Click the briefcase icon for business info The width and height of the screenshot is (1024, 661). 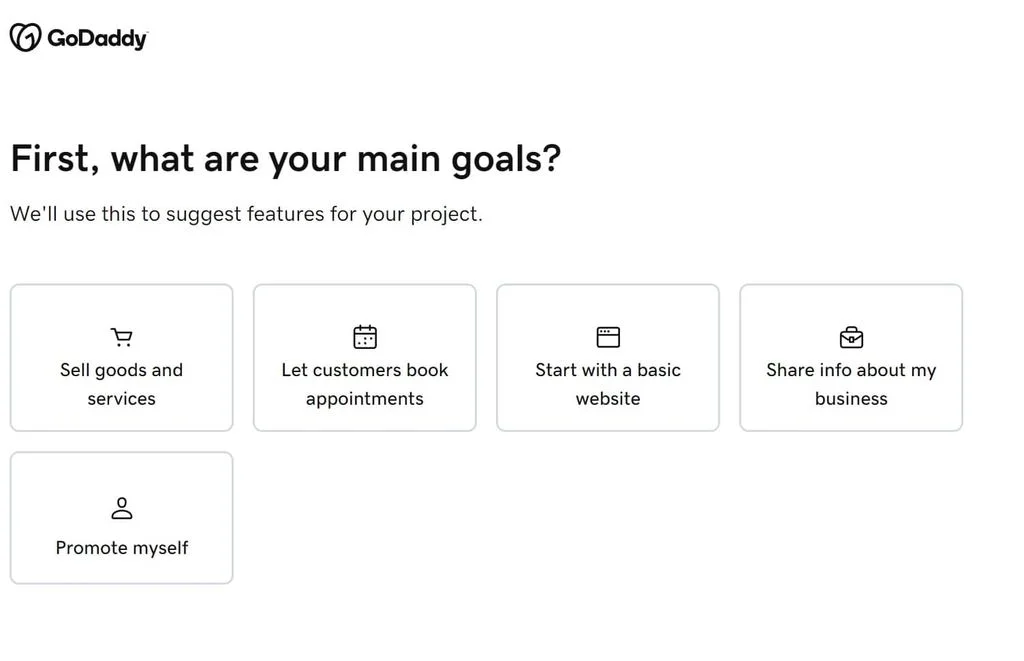(x=851, y=336)
